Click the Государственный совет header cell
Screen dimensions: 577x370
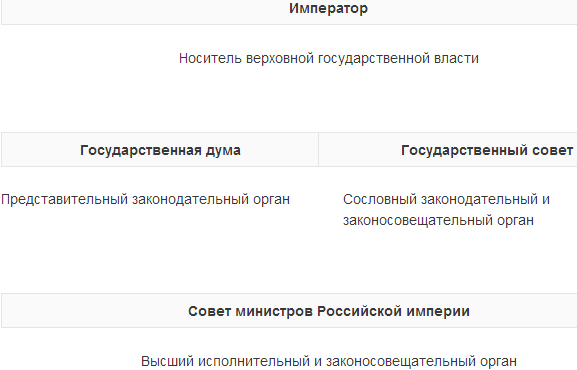(448, 150)
